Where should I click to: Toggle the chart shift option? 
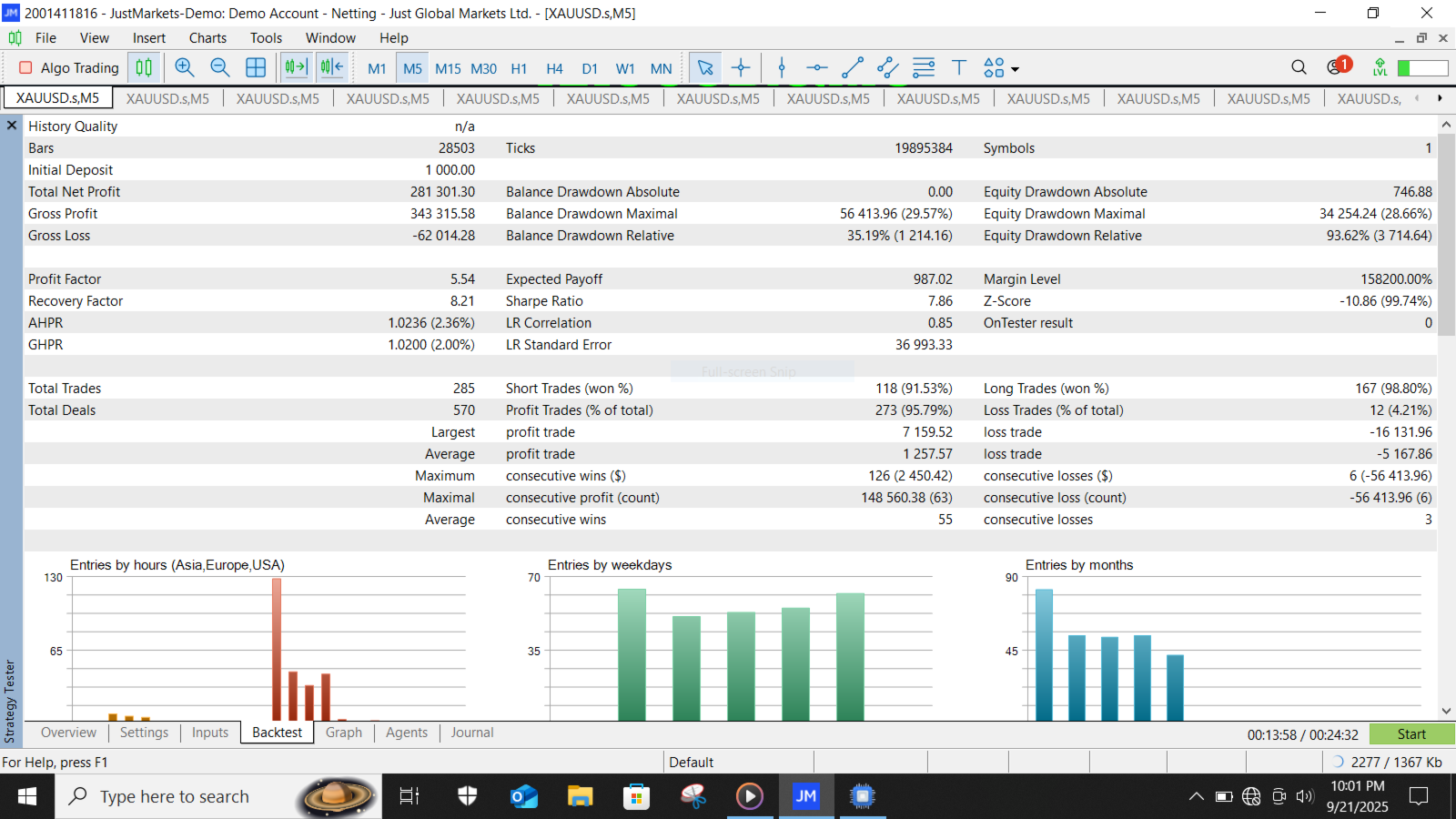click(x=332, y=67)
